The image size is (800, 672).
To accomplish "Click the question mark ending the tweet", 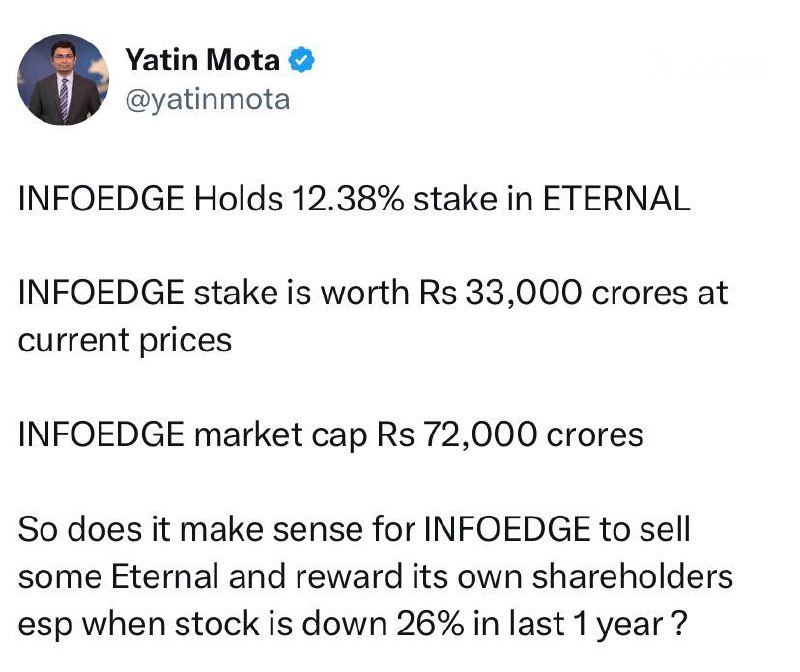I will point(678,624).
